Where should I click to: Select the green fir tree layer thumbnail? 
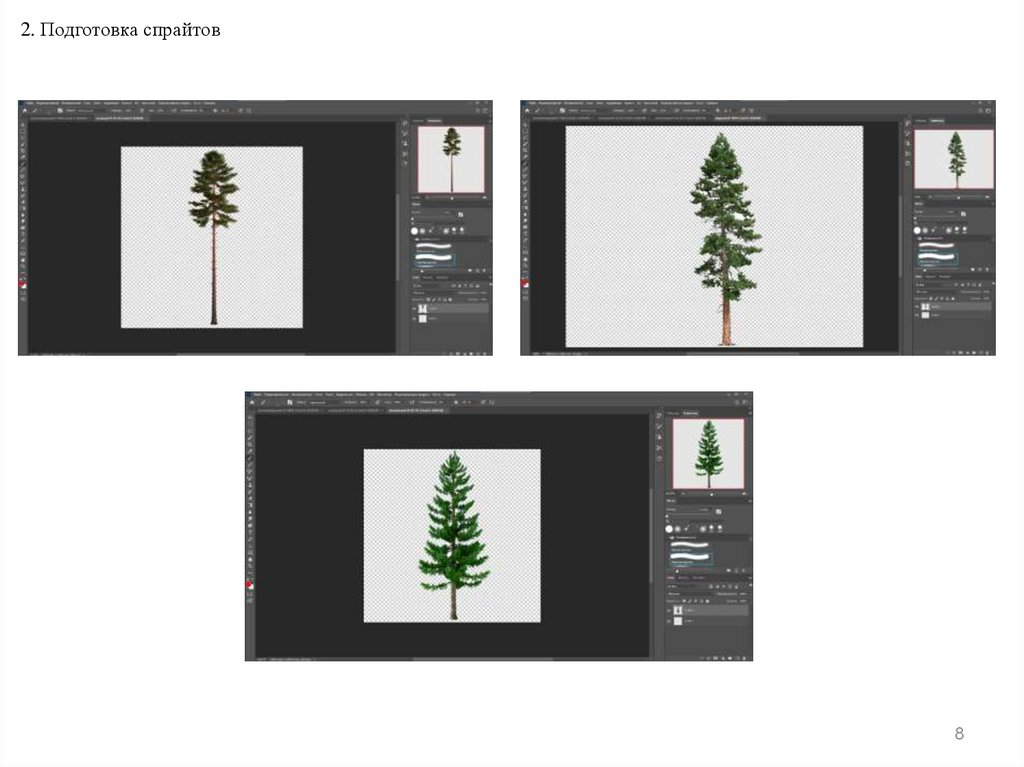(678, 610)
